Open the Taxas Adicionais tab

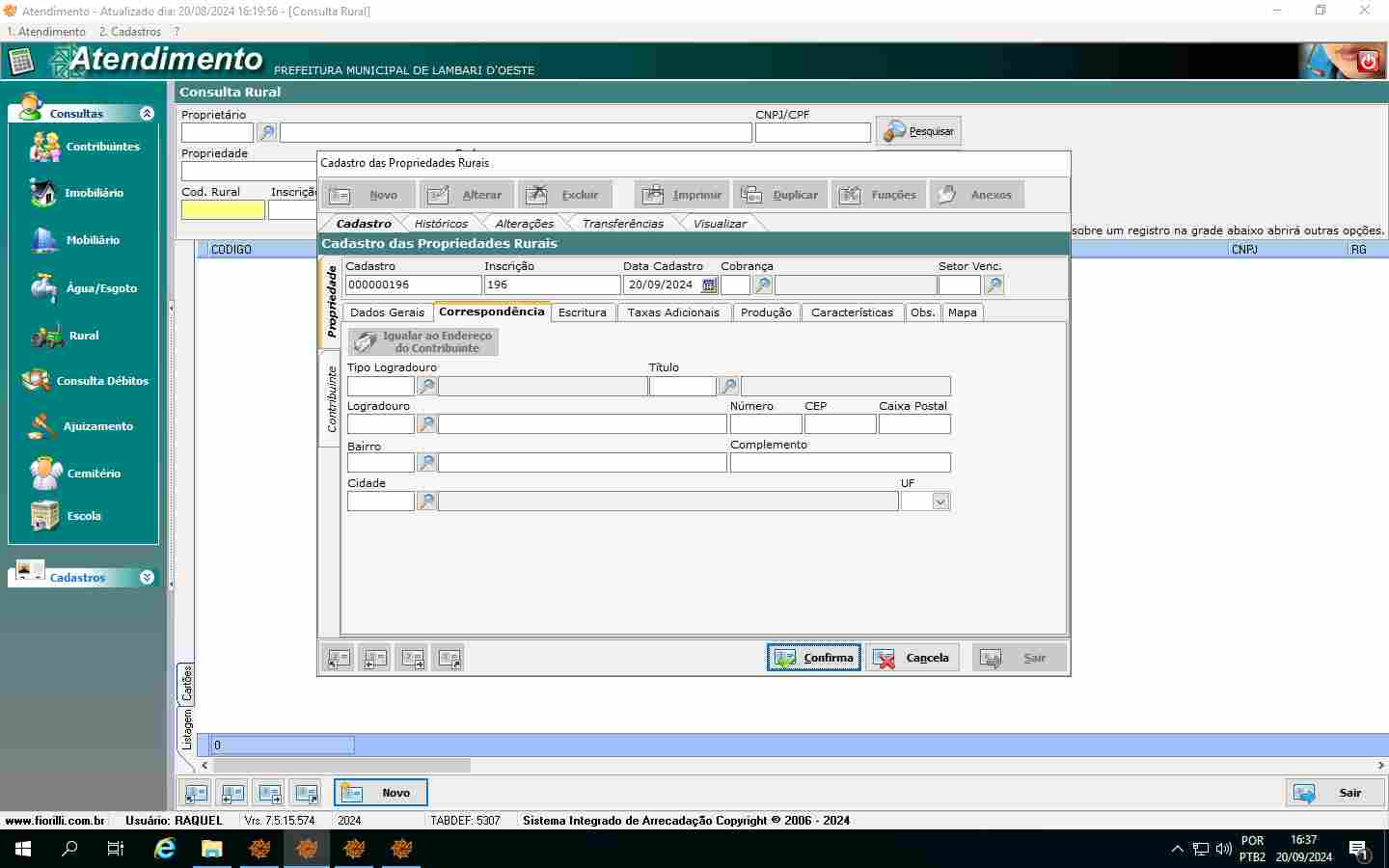(673, 312)
